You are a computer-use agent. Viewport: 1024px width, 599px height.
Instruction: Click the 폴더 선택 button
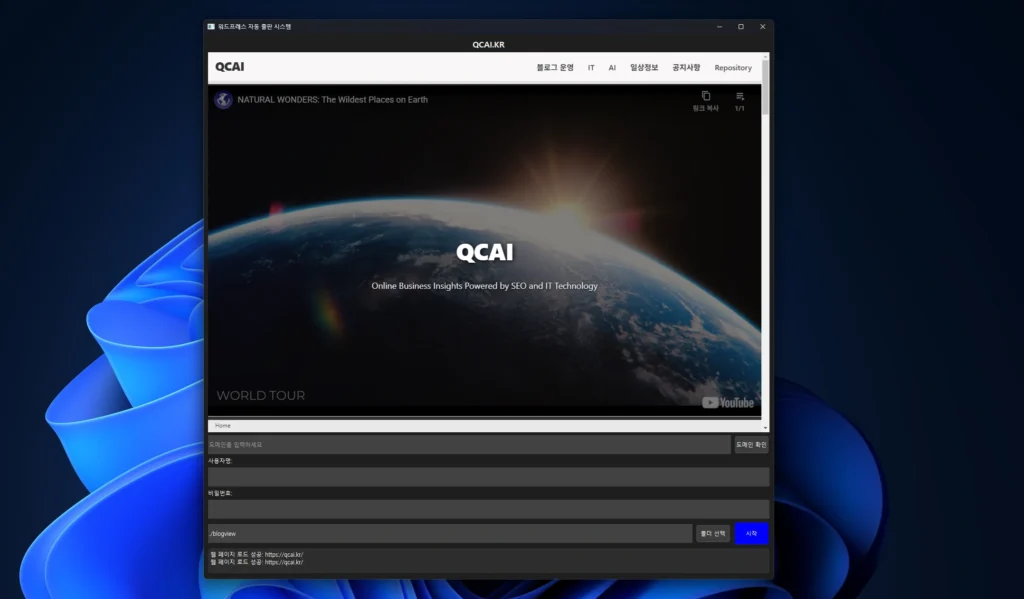point(712,534)
